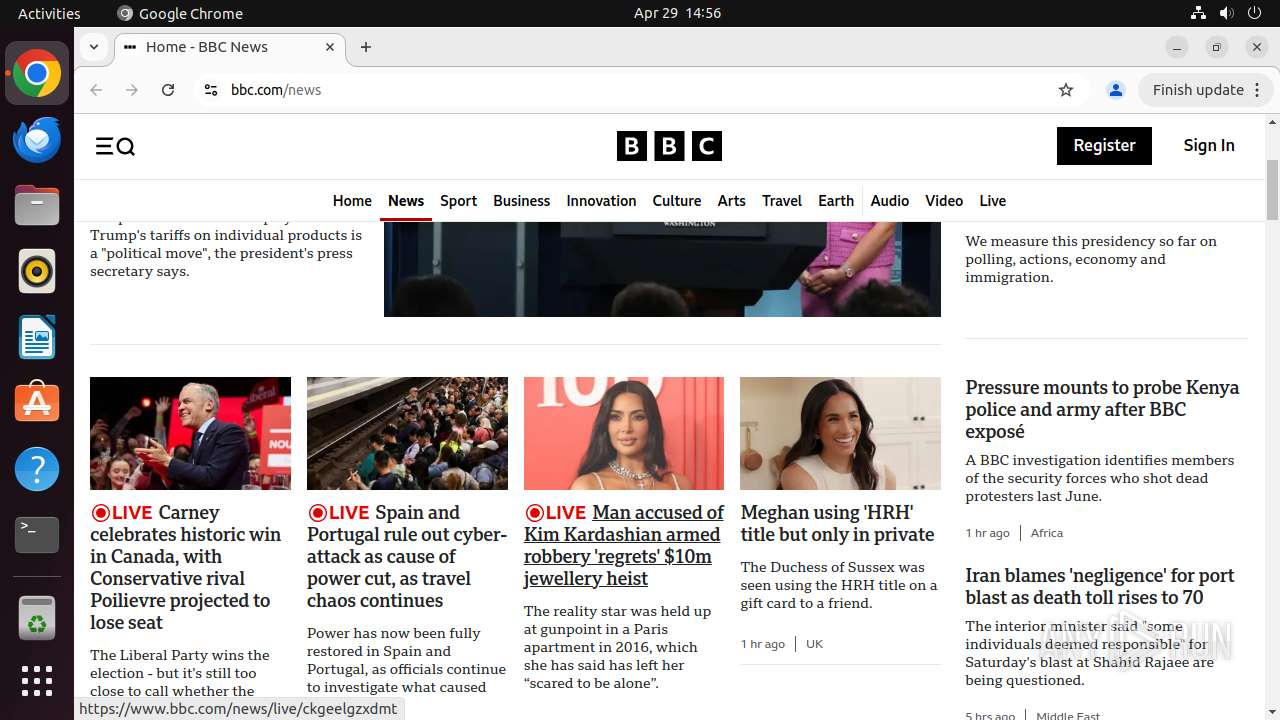Click the Google Chrome app menu in top bar
The height and width of the screenshot is (720, 1280).
(x=180, y=13)
